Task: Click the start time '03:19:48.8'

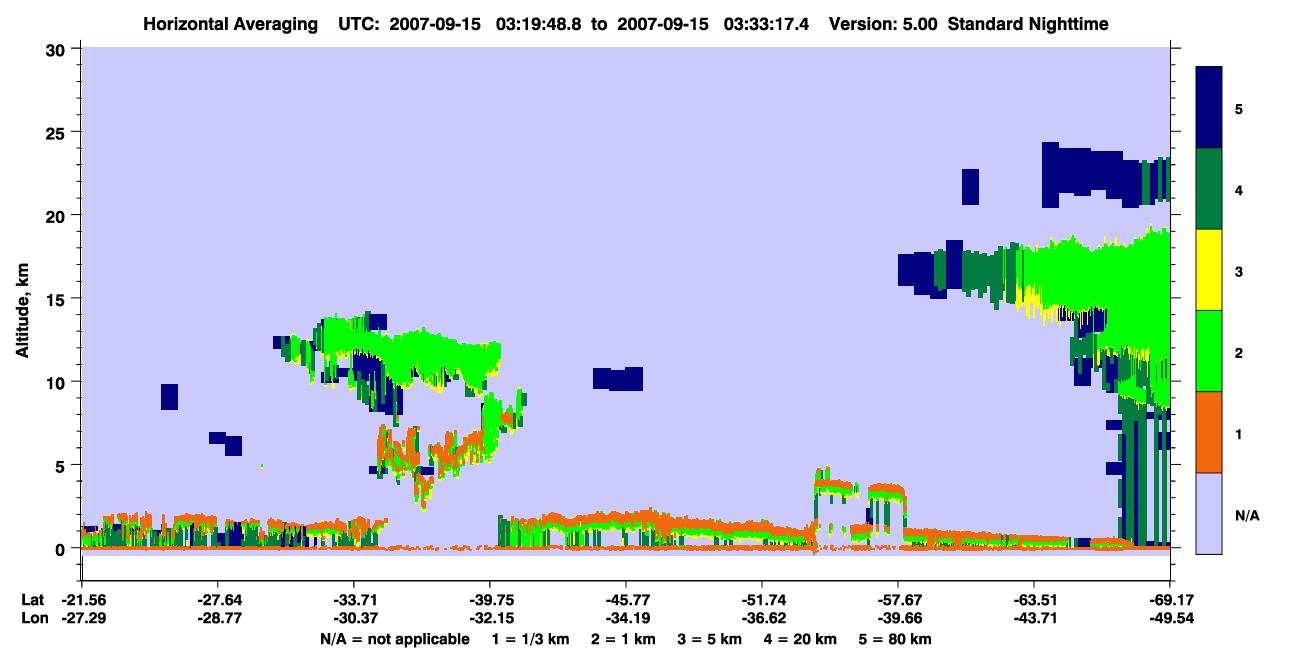Action: (x=540, y=23)
